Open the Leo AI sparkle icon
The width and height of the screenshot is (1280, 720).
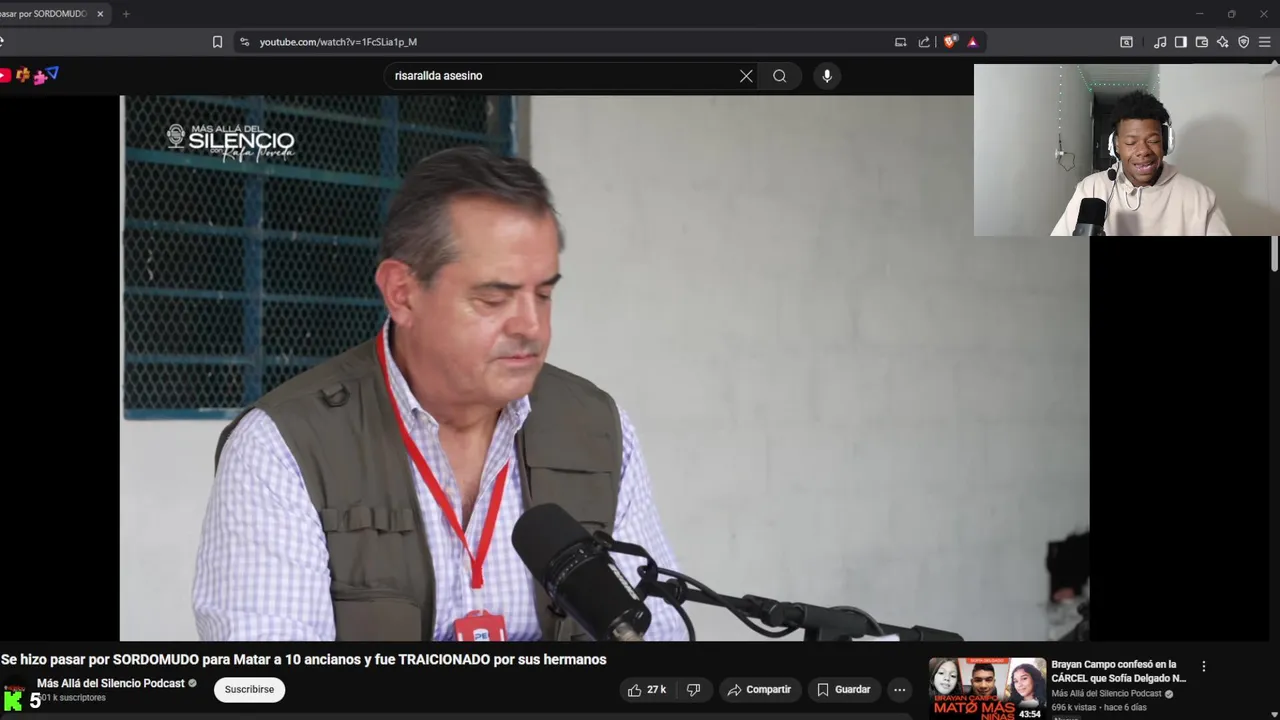coord(1222,42)
